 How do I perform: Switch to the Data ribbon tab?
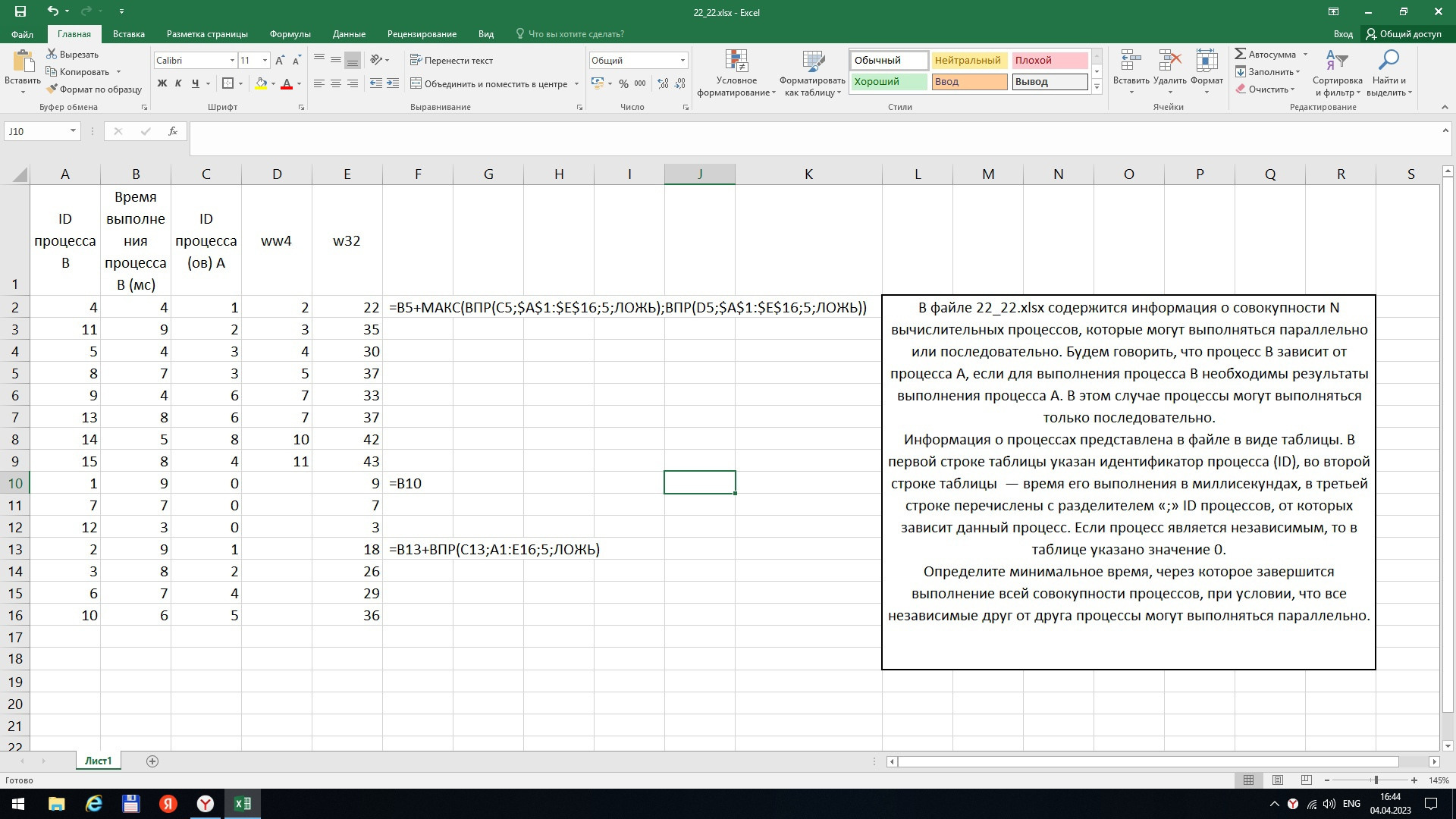click(x=349, y=34)
